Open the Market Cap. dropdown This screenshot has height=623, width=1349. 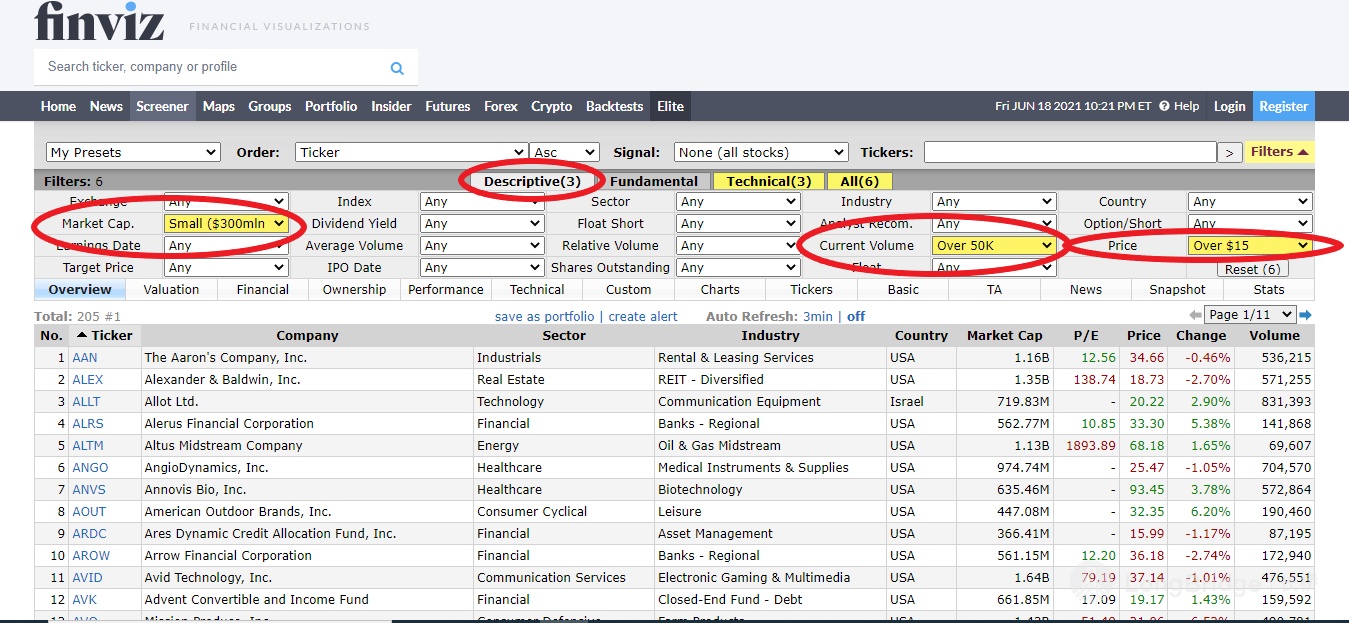227,224
